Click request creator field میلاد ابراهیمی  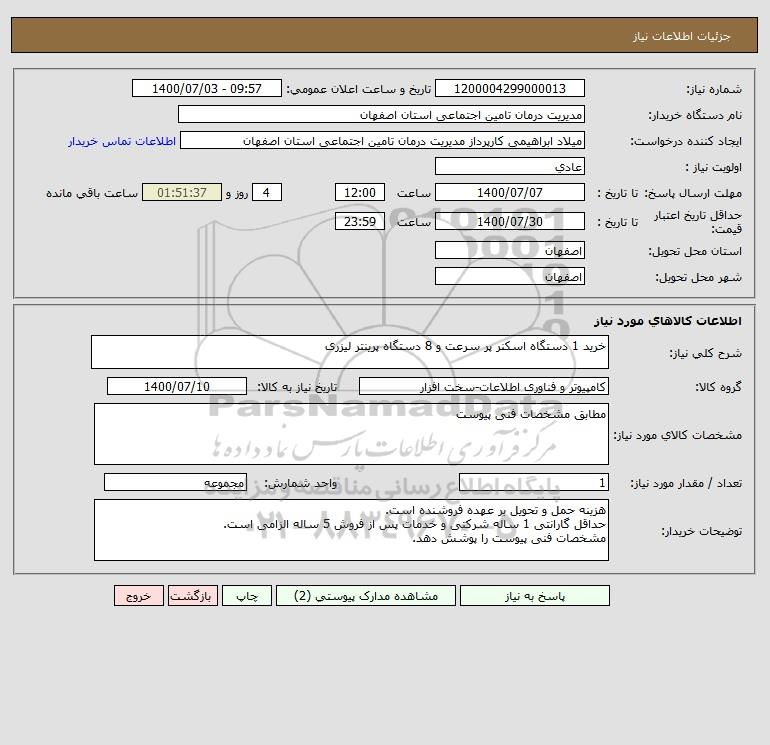pos(382,140)
